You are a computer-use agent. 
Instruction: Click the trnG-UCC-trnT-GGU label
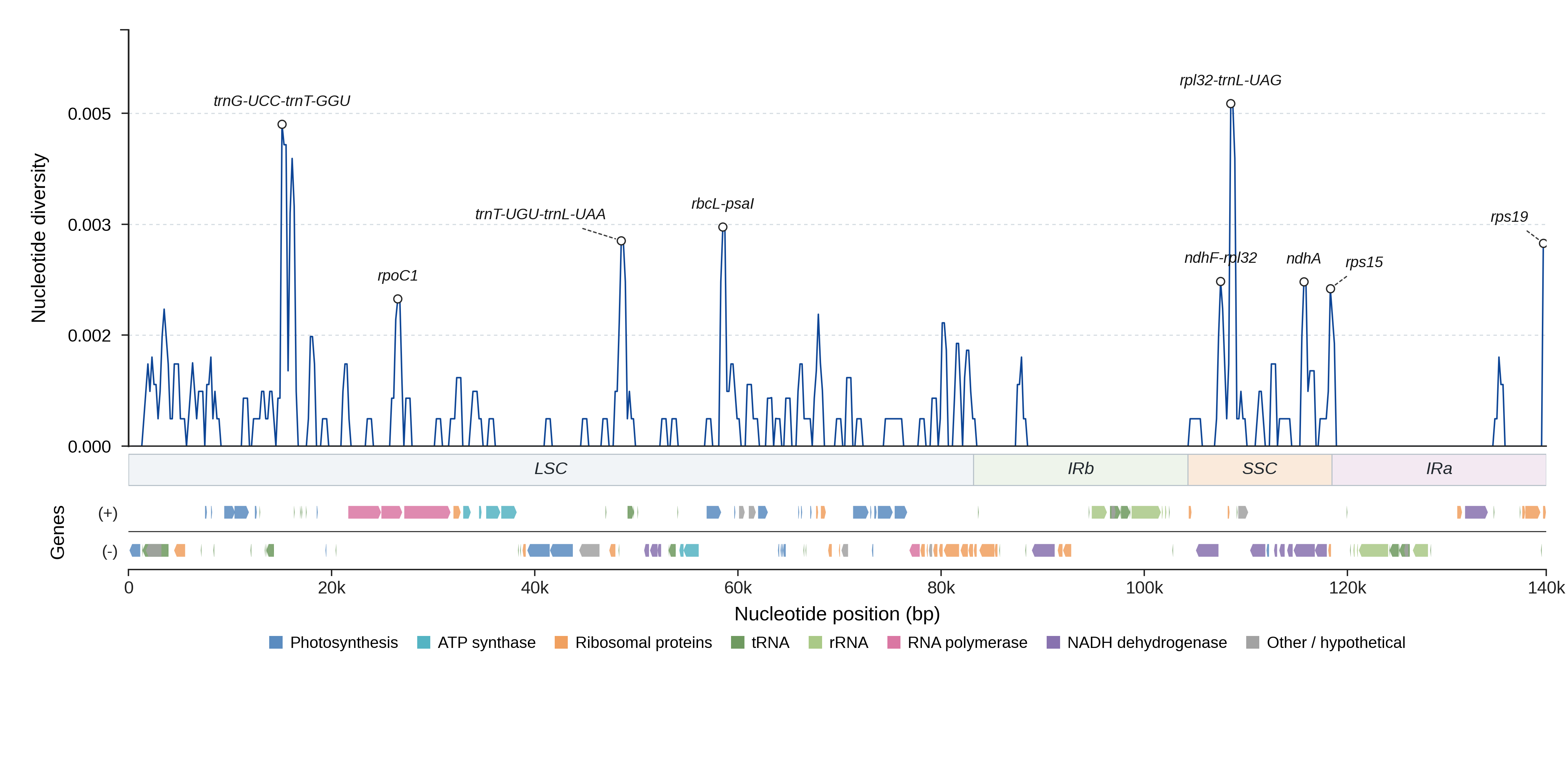[x=282, y=101]
